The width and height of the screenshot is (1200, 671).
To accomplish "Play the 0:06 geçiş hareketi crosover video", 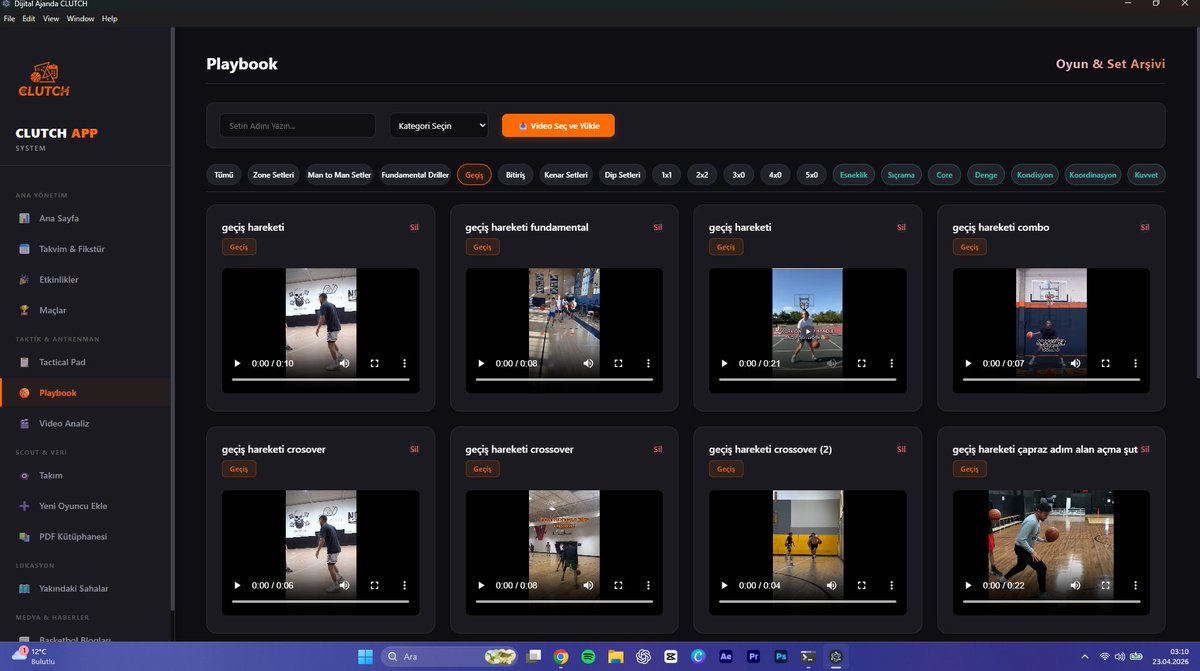I will [x=237, y=586].
